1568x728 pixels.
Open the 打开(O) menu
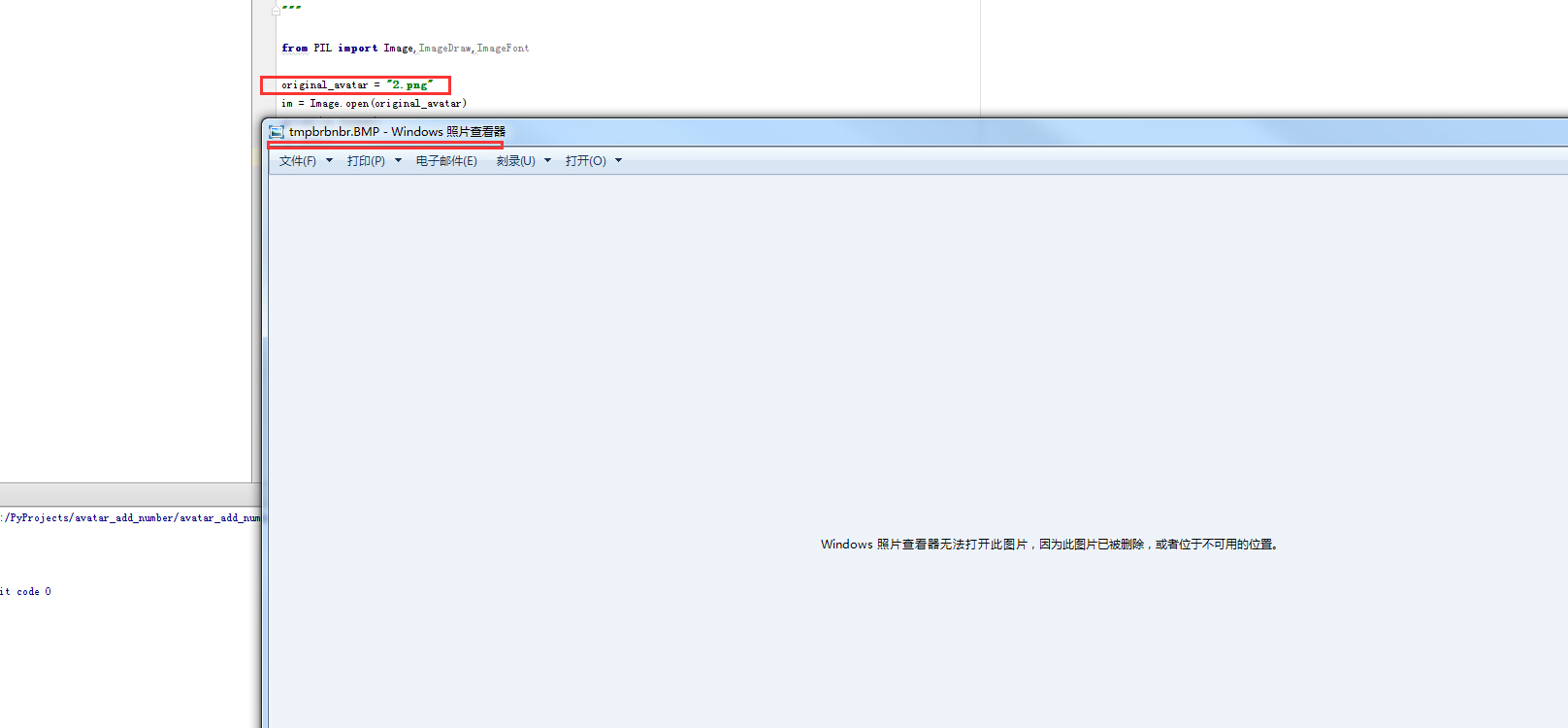coord(585,161)
